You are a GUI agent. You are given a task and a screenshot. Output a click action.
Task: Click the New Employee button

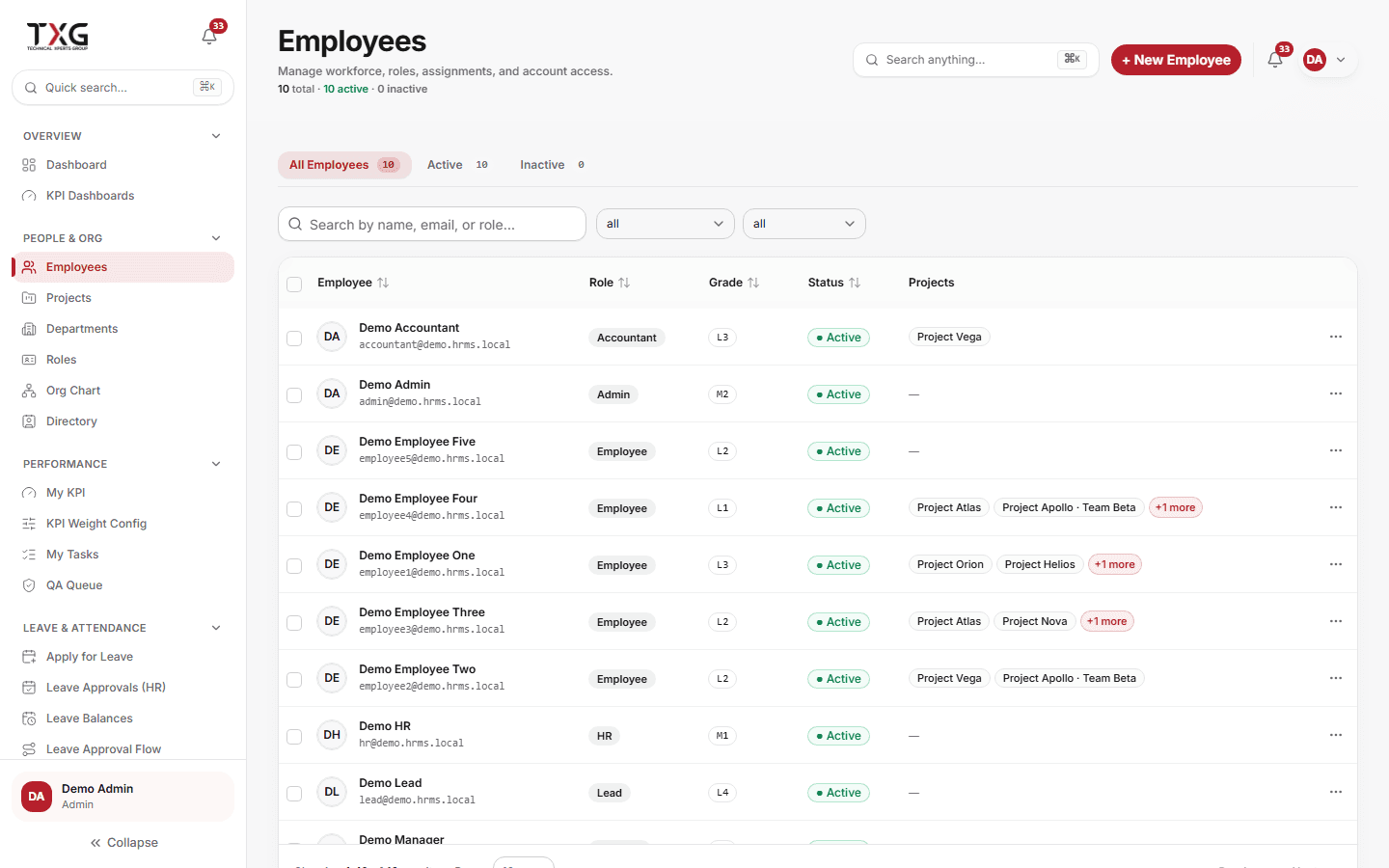[1176, 60]
